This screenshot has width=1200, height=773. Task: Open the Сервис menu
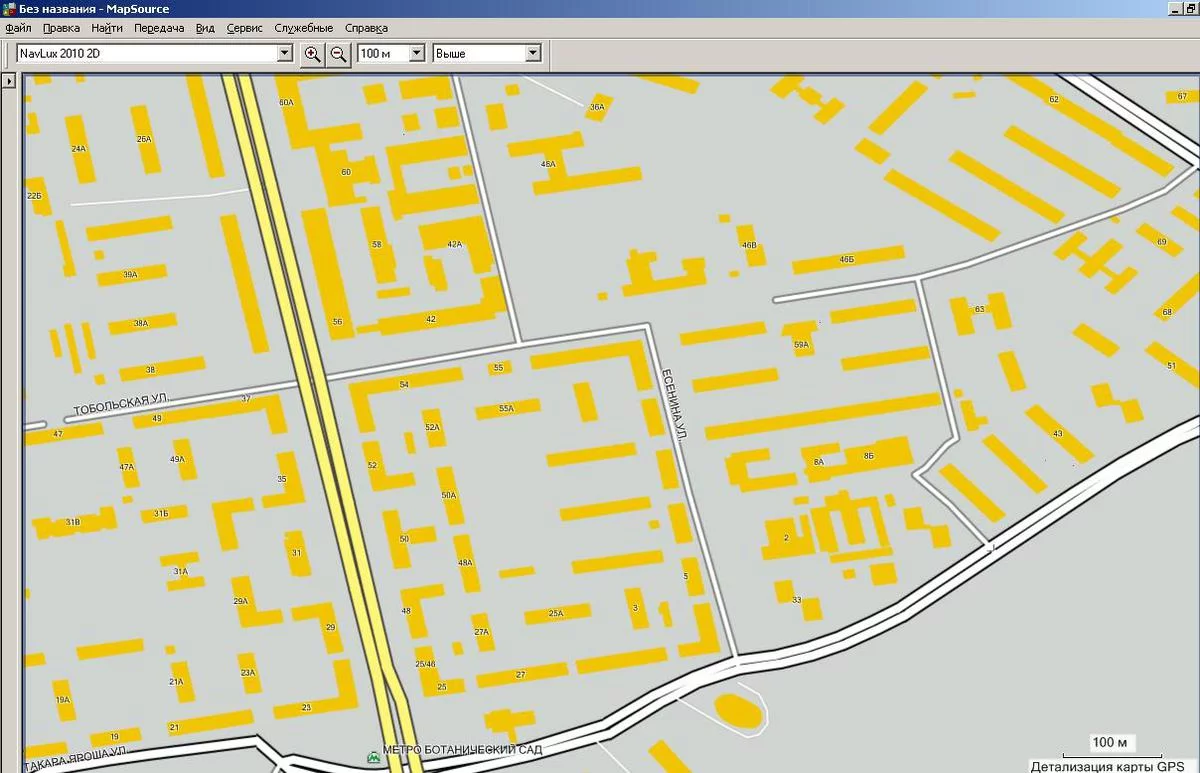click(246, 28)
